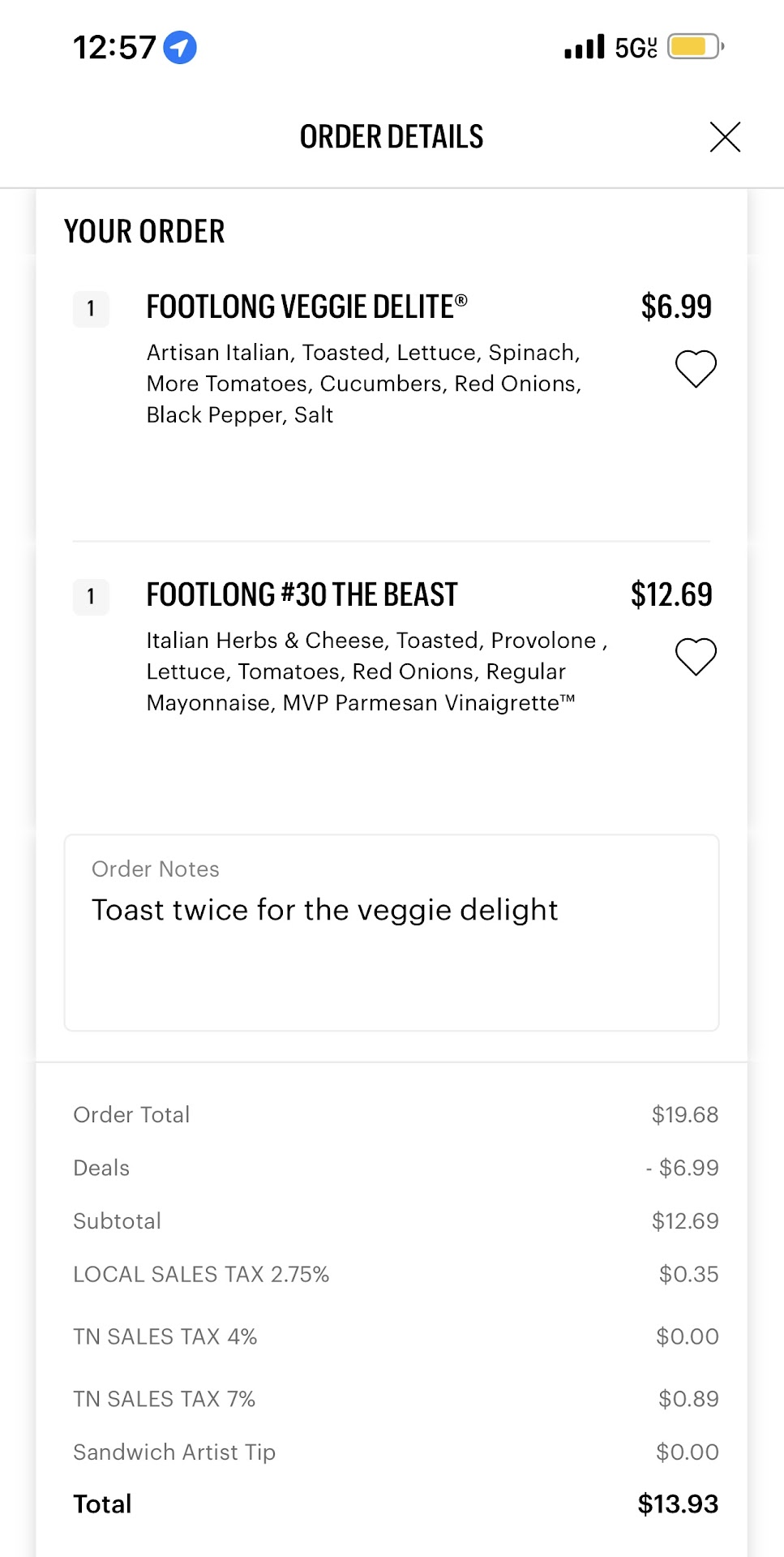Favorite the Footlong Veggie Delite sandwich
Screen dimensions: 784x1557
tap(696, 369)
